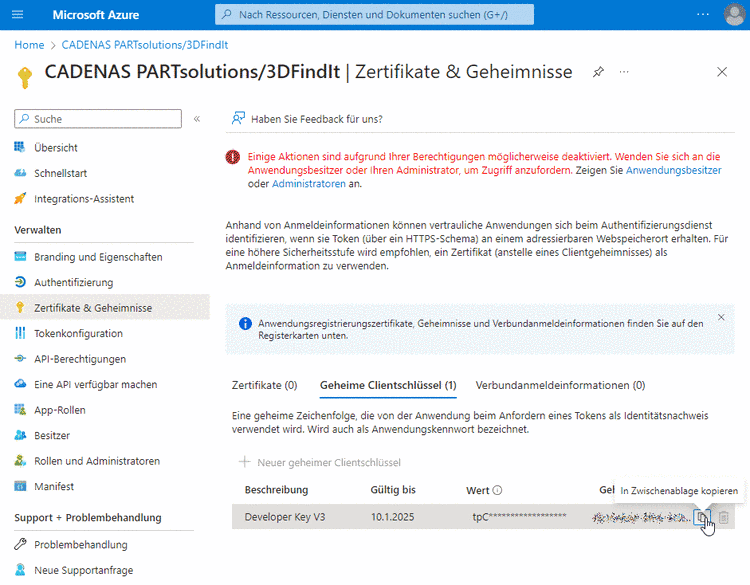This screenshot has height=585, width=750.
Task: Click the Microsoft Azure logo text
Action: click(96, 15)
